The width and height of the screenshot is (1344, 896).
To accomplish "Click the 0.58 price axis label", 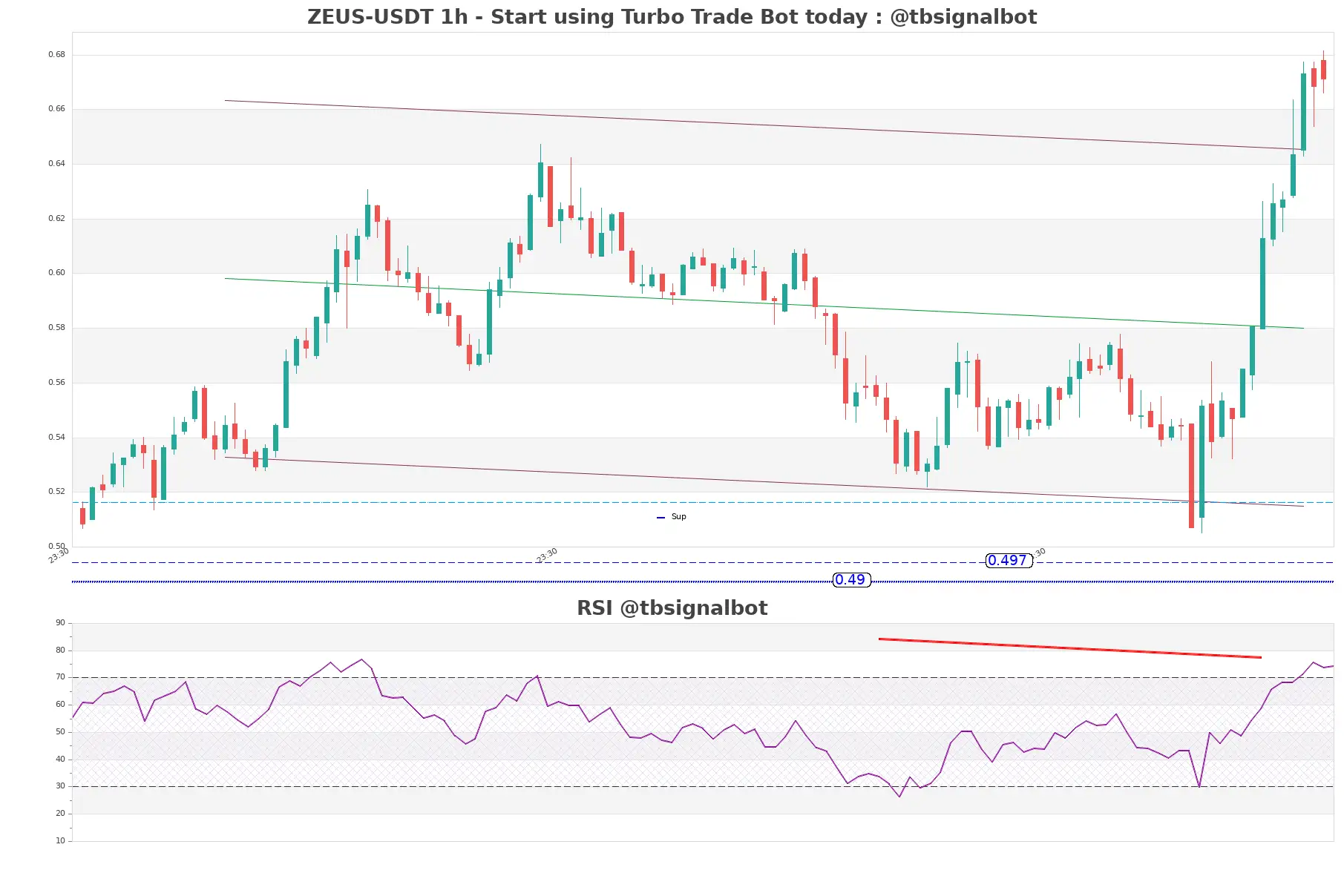I will [56, 327].
